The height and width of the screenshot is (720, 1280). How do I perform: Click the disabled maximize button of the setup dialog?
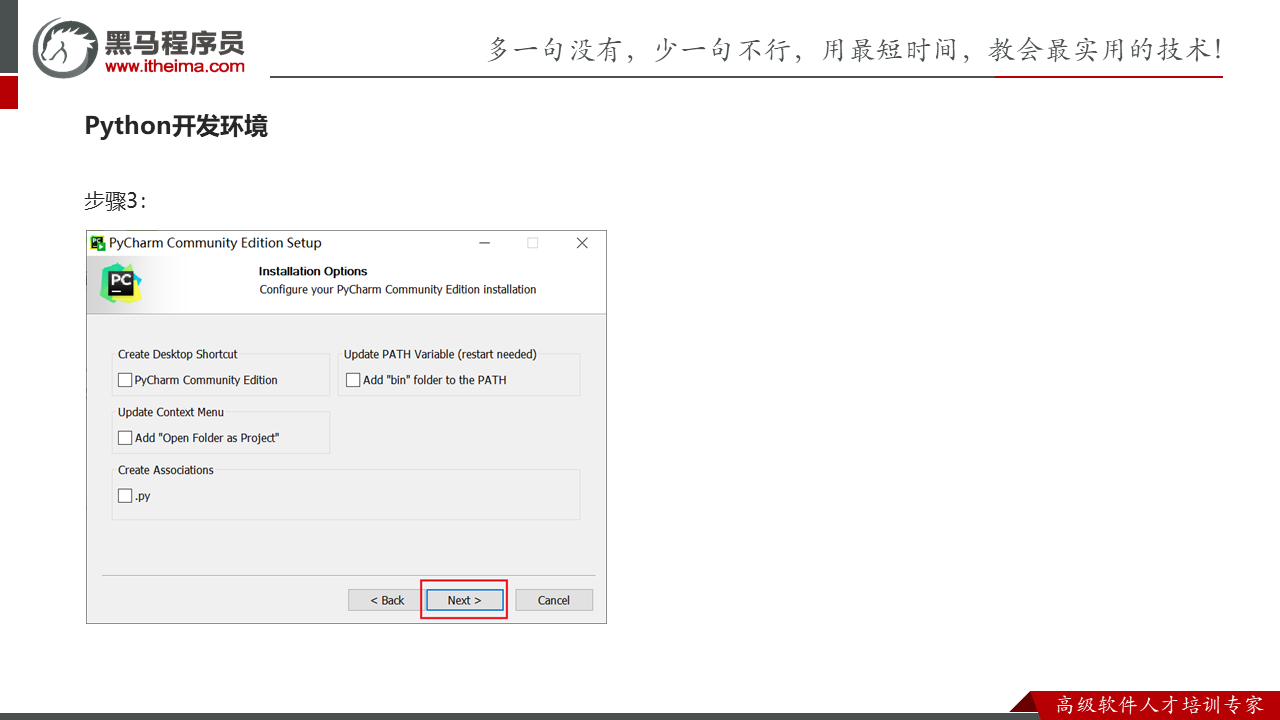click(533, 243)
